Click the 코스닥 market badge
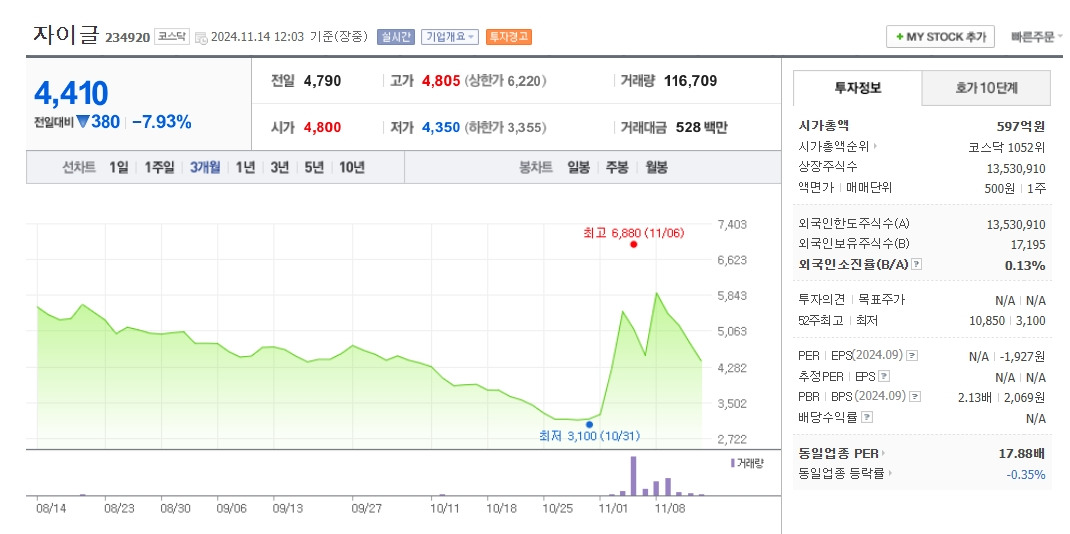The width and height of the screenshot is (1070, 534). 172,37
